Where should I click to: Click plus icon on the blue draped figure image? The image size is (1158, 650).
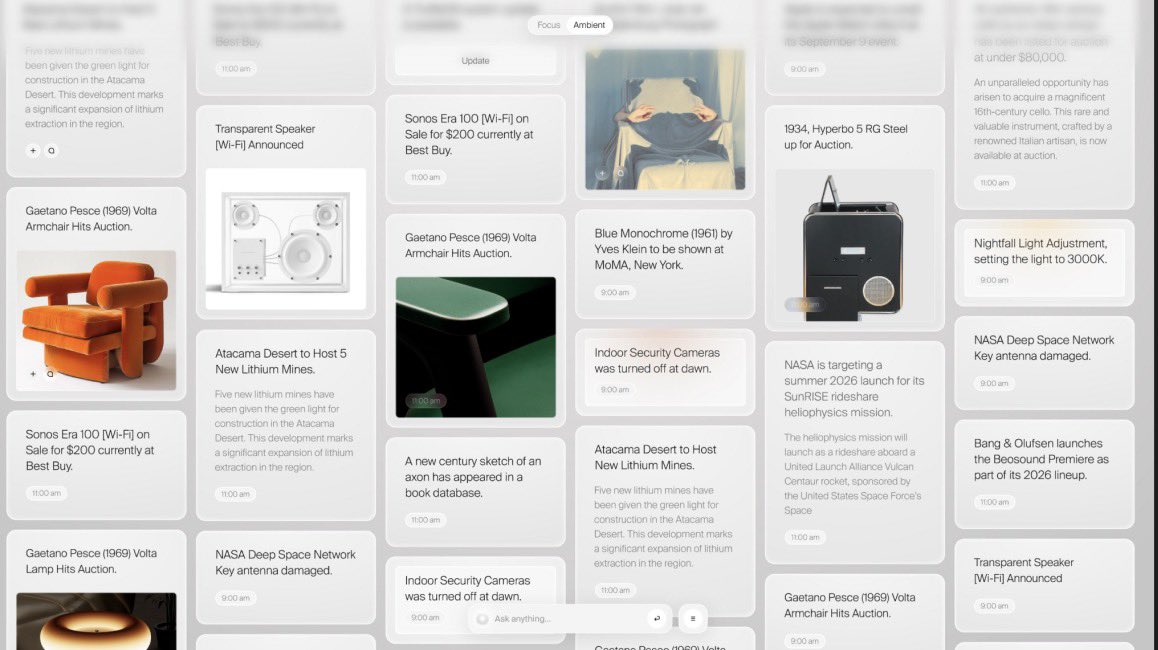pyautogui.click(x=602, y=174)
